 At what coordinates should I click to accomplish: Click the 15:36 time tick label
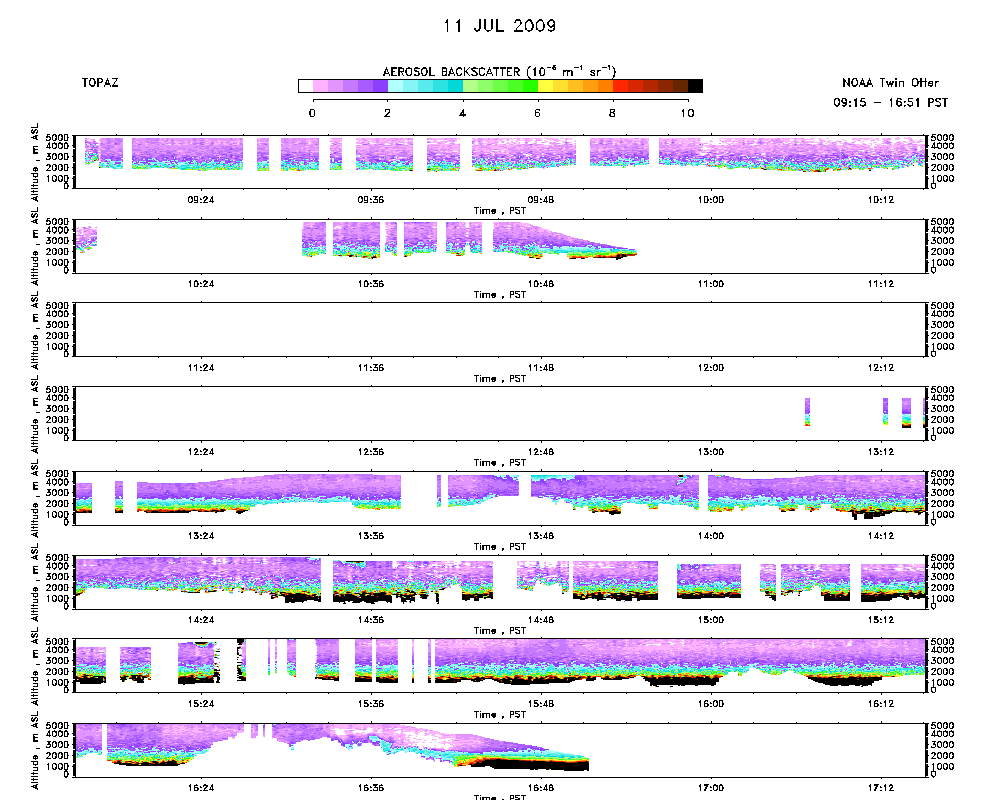pyautogui.click(x=371, y=704)
